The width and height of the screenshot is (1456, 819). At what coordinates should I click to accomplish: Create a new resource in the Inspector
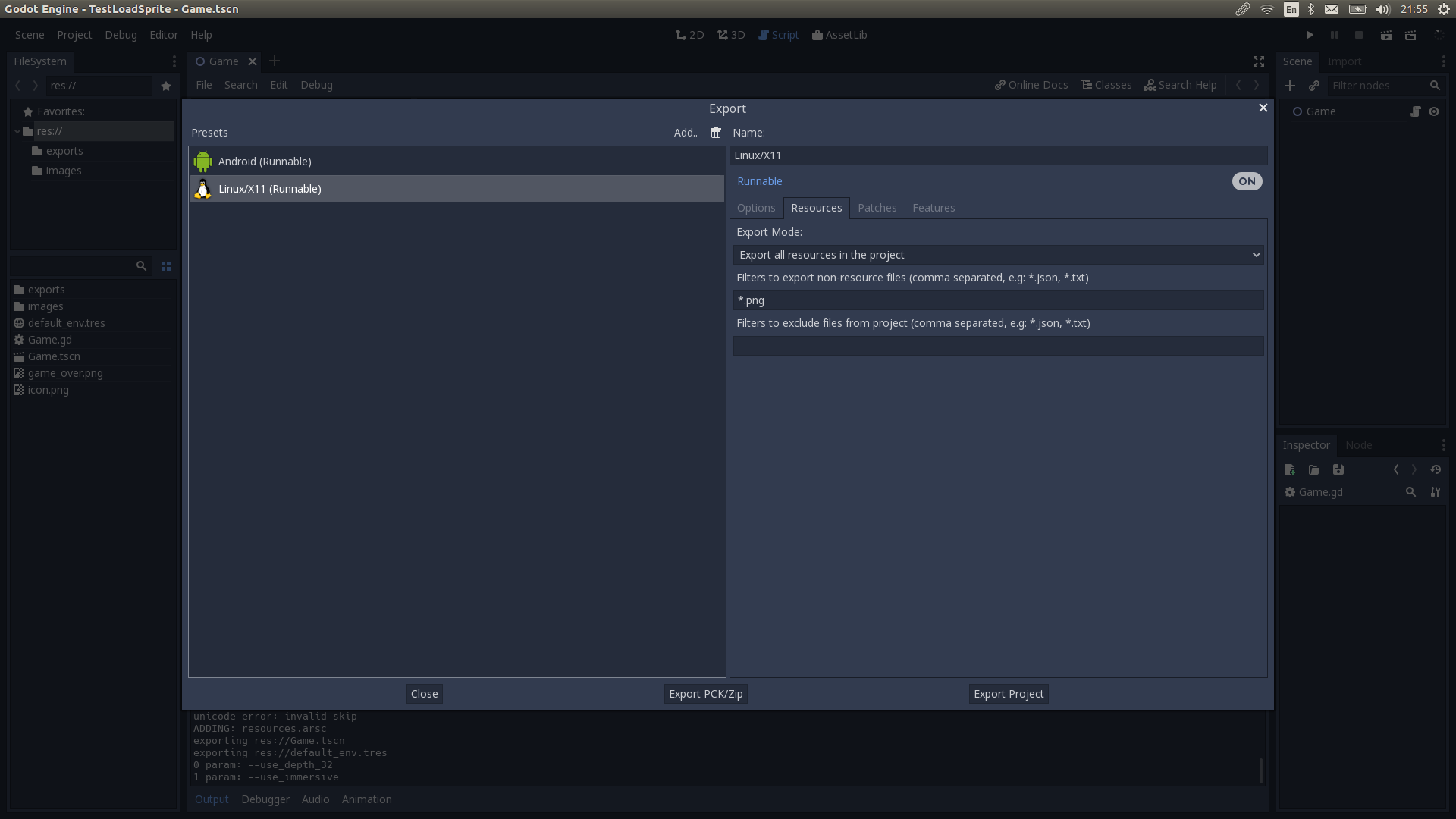1289,469
